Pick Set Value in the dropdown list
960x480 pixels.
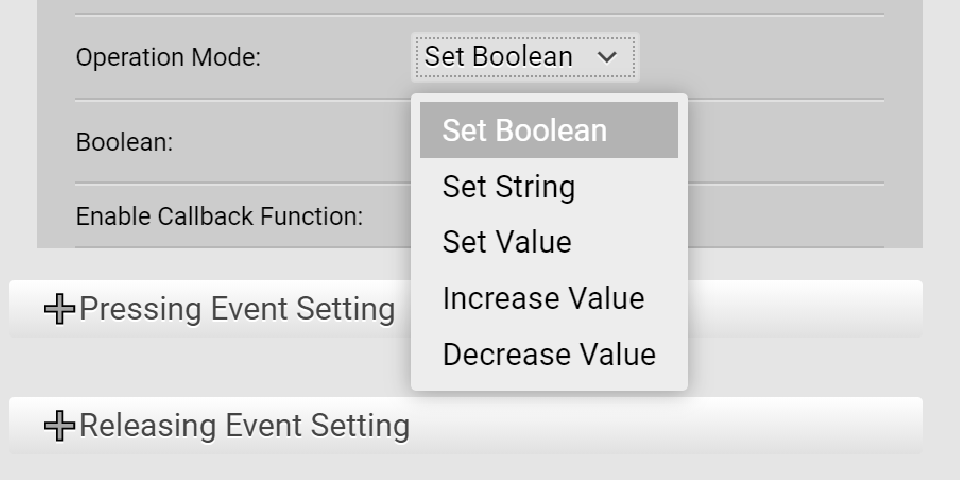point(507,243)
